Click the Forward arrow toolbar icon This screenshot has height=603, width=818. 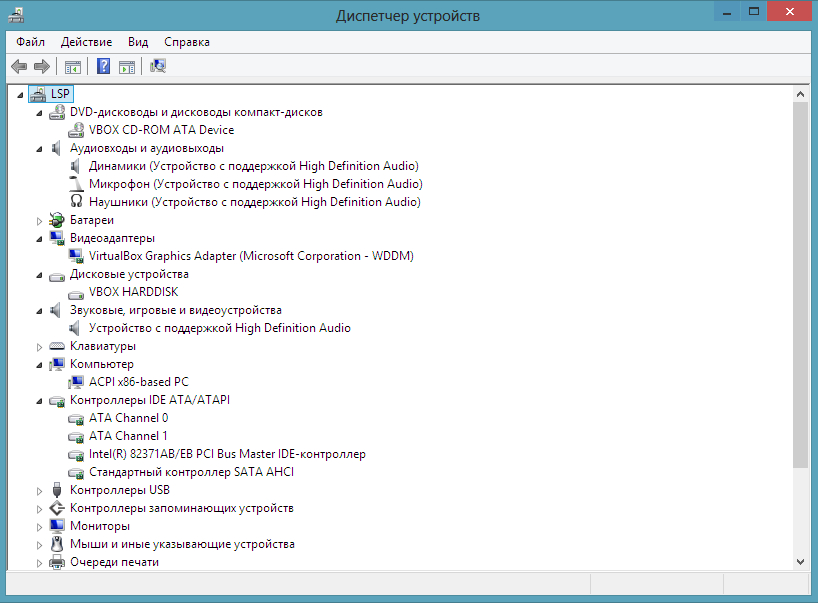(x=42, y=66)
